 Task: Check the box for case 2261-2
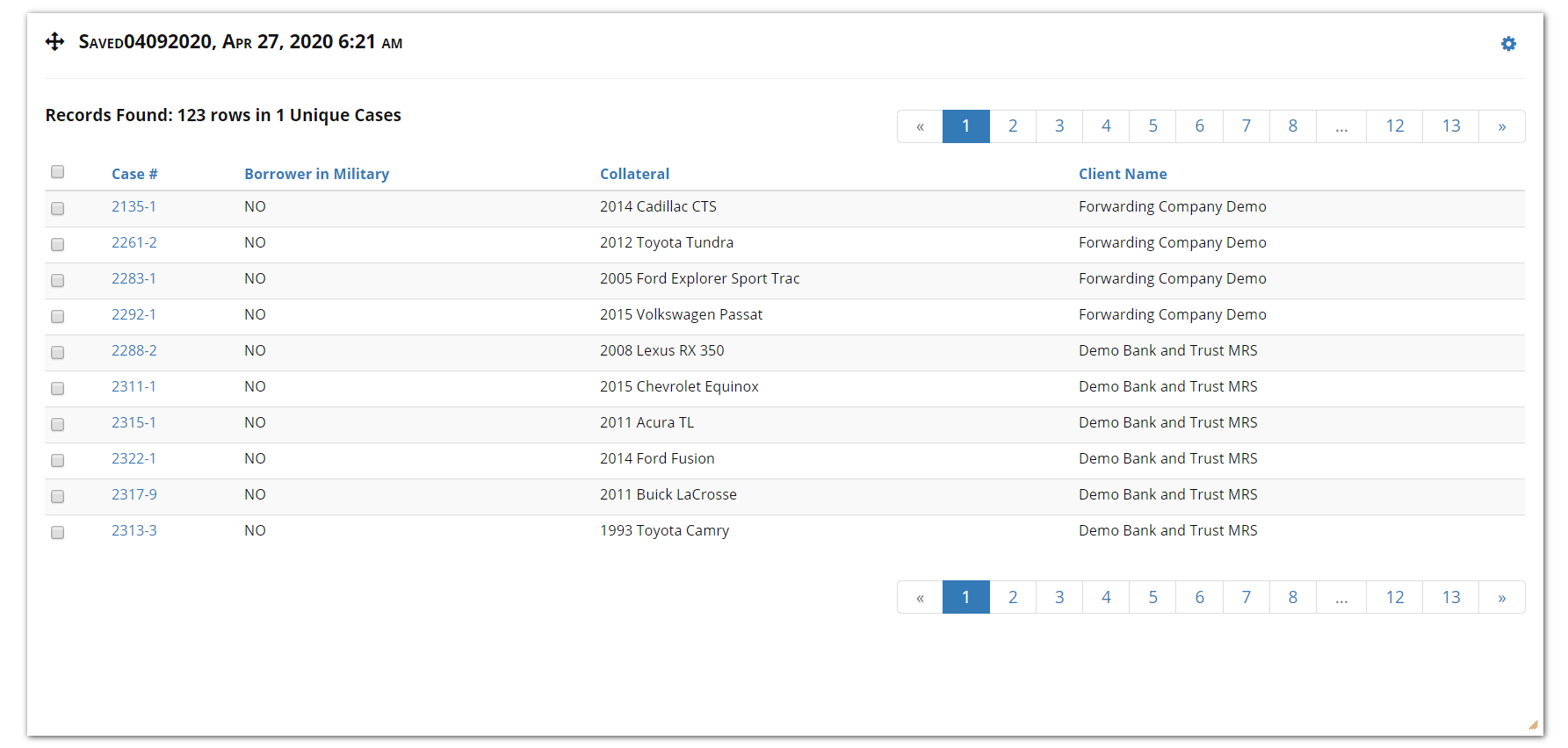(x=58, y=244)
